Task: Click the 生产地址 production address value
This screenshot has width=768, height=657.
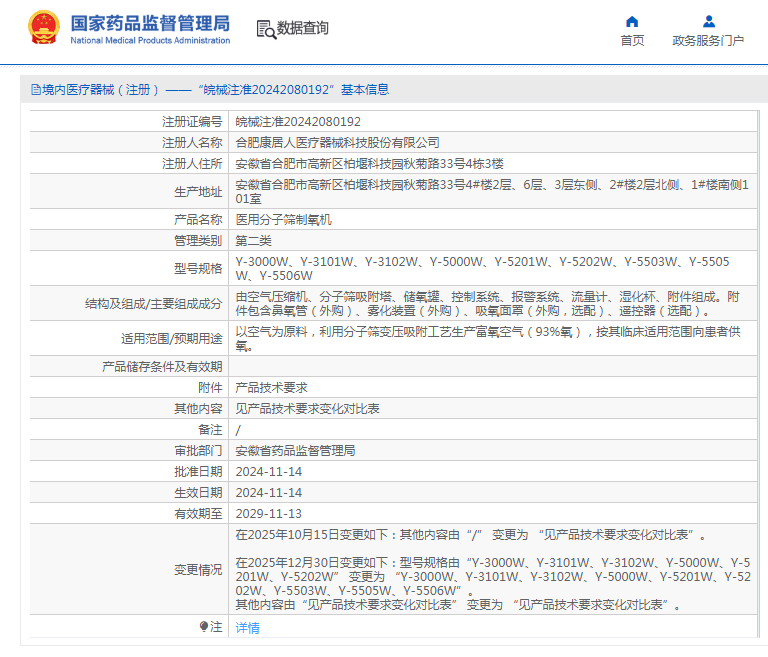Action: pyautogui.click(x=492, y=192)
